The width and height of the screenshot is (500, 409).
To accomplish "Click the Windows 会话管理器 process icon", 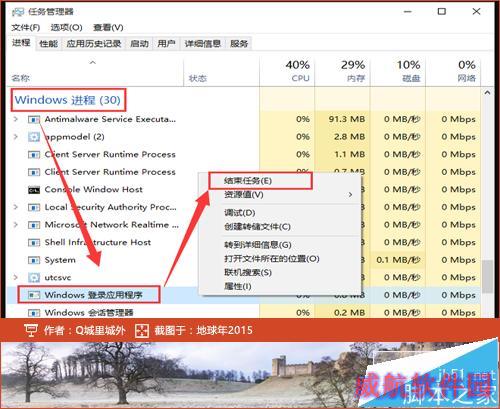I will coord(34,313).
